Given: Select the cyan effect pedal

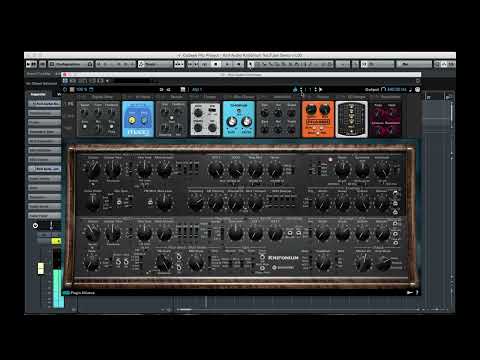Looking at the screenshot, I should 239,119.
